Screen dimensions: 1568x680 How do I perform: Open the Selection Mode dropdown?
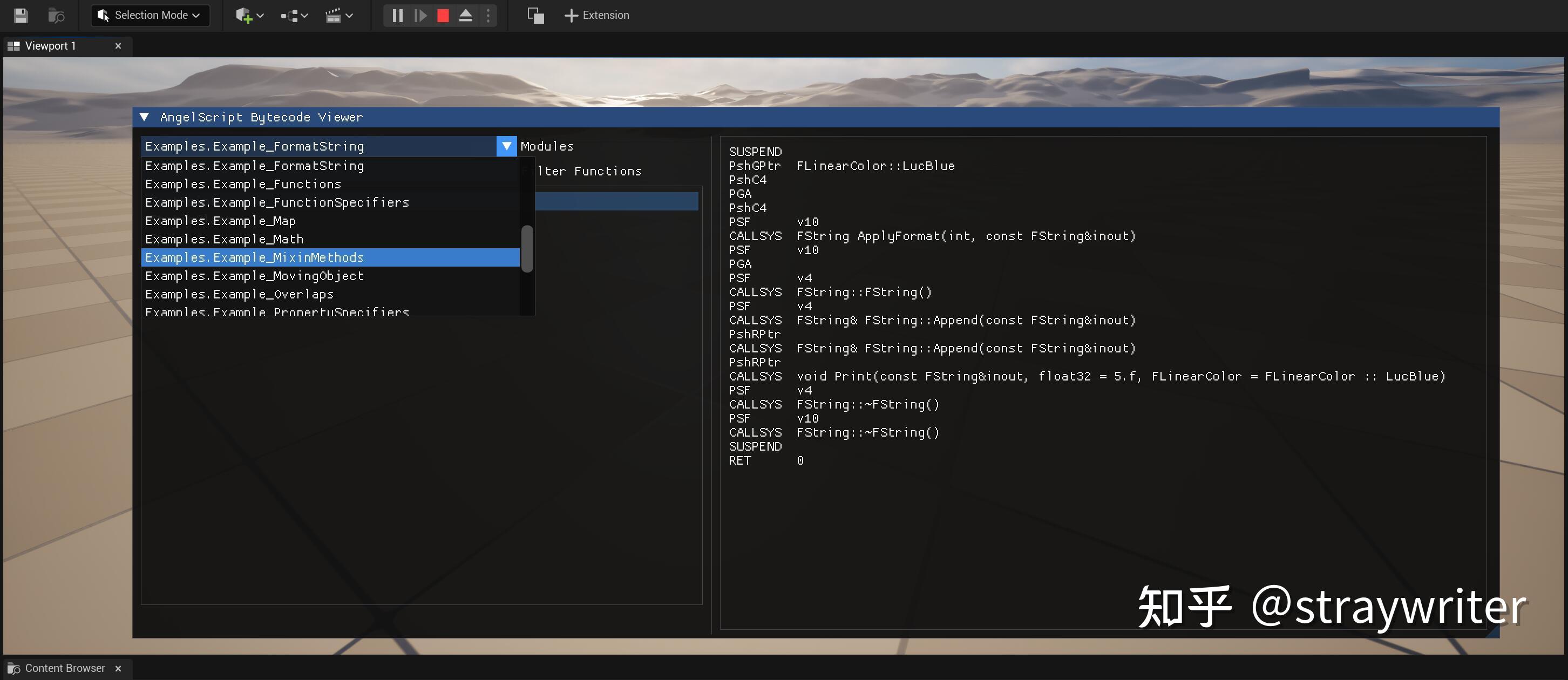(150, 15)
